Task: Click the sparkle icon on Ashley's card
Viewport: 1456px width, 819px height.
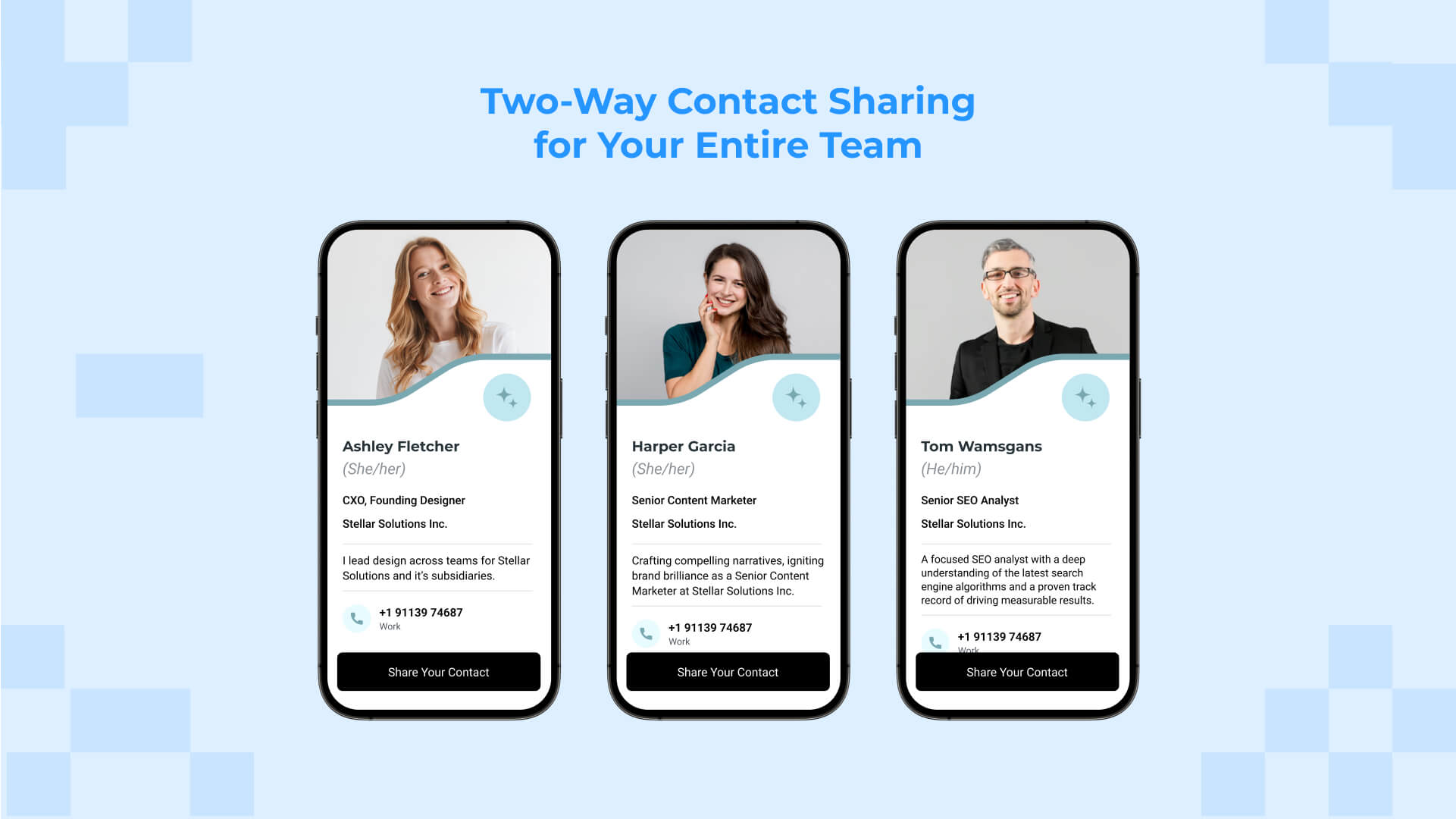Action: pos(506,397)
